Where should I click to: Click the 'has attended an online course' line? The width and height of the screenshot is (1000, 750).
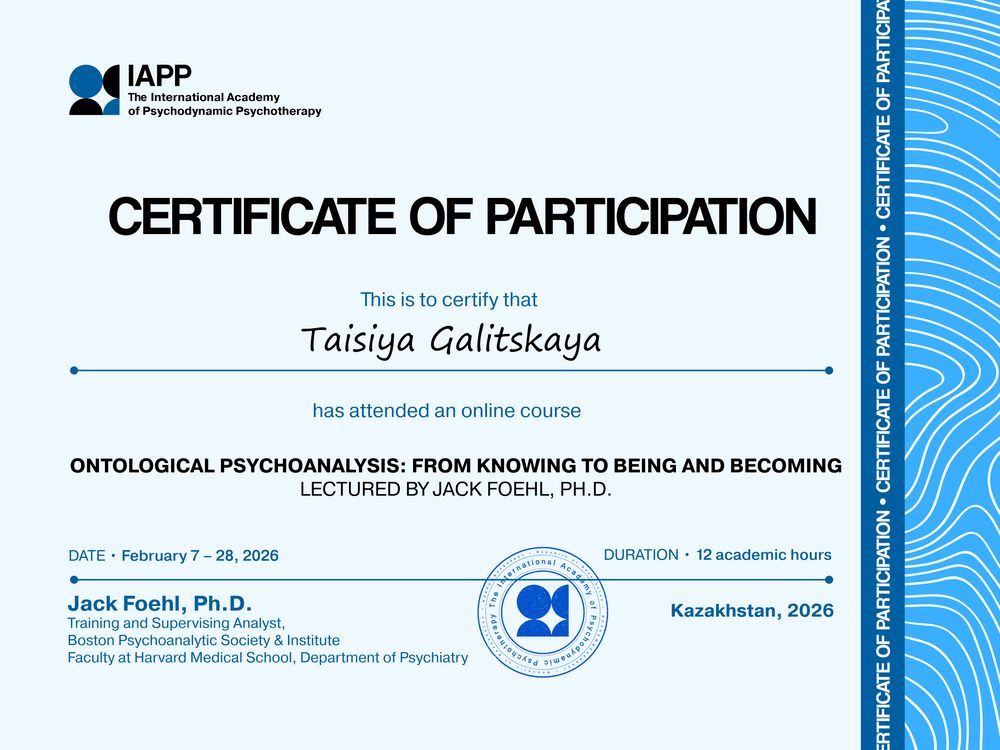[446, 411]
